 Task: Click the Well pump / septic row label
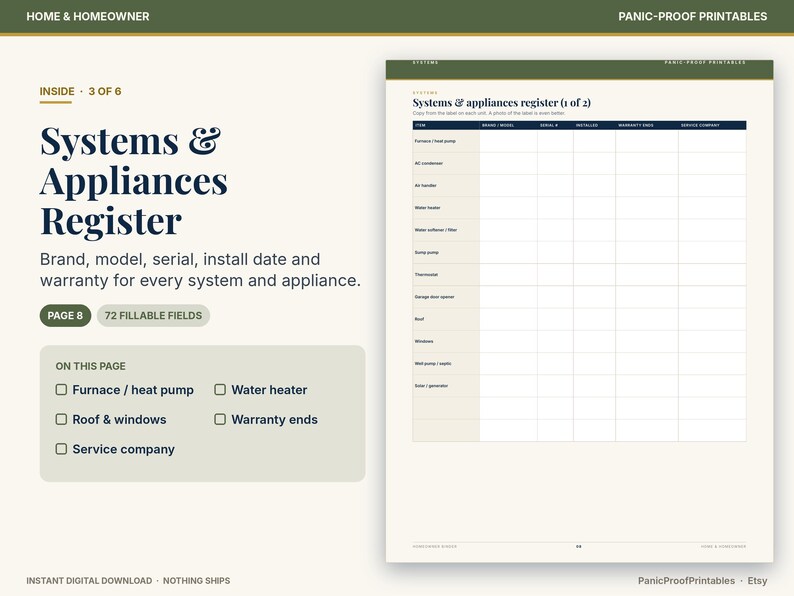coord(433,364)
